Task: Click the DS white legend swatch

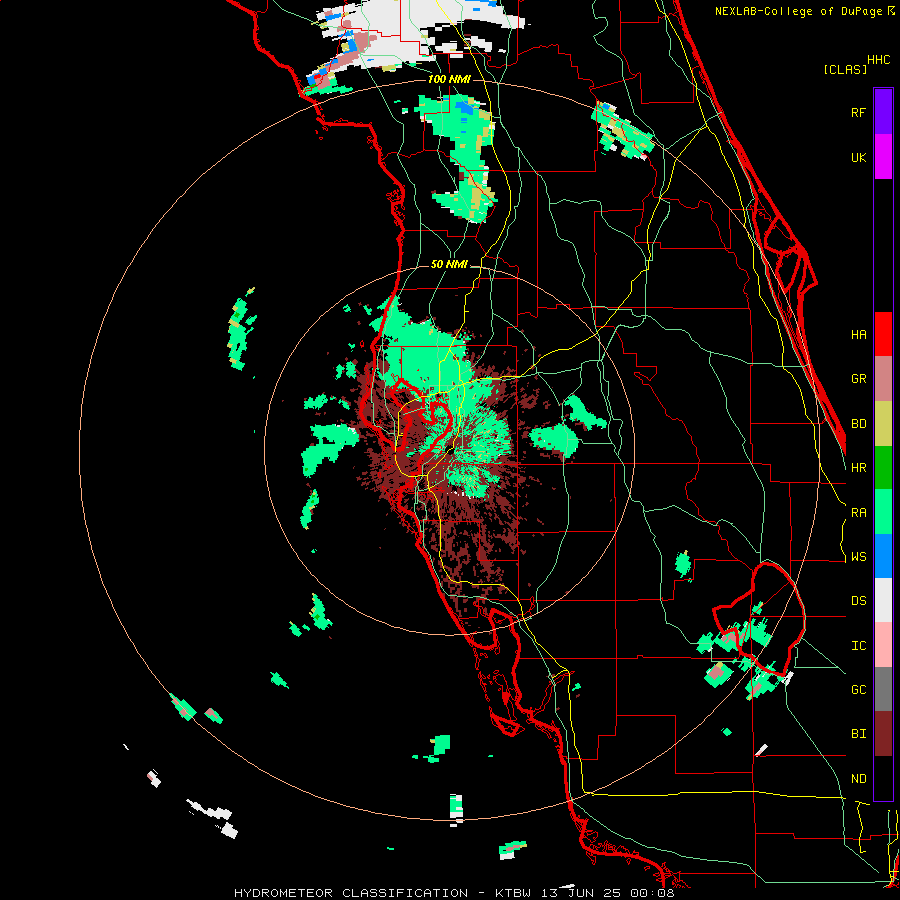Action: tap(883, 601)
